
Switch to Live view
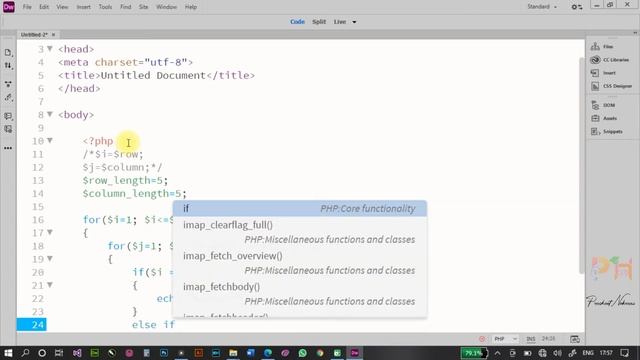340,22
